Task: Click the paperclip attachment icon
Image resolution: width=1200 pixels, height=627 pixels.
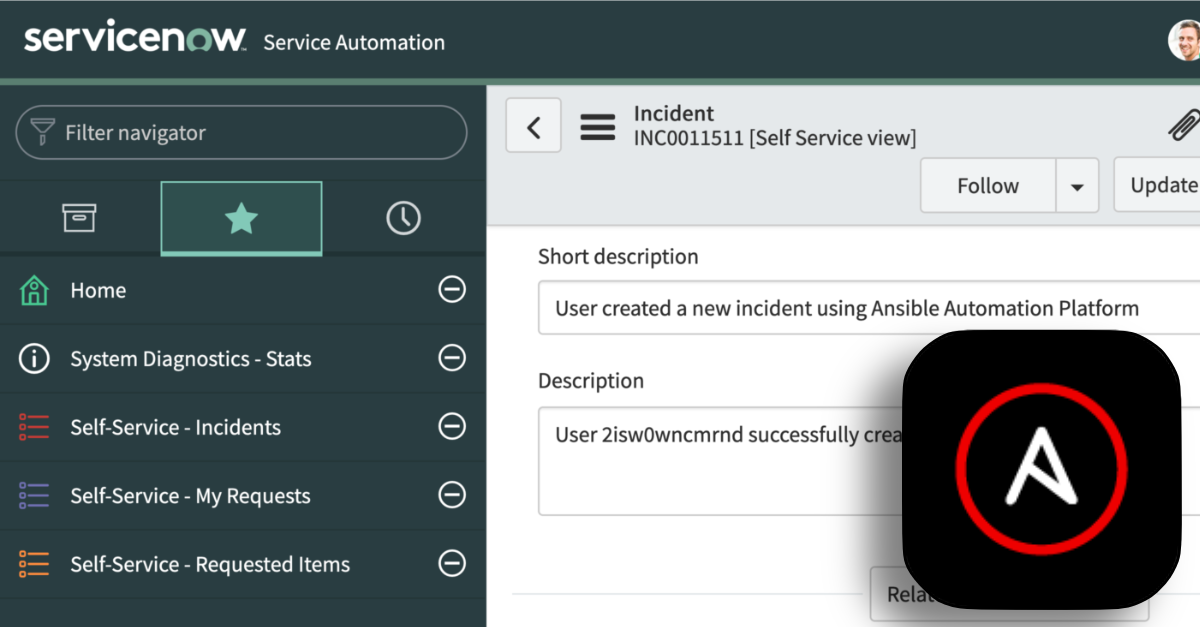Action: [1184, 126]
